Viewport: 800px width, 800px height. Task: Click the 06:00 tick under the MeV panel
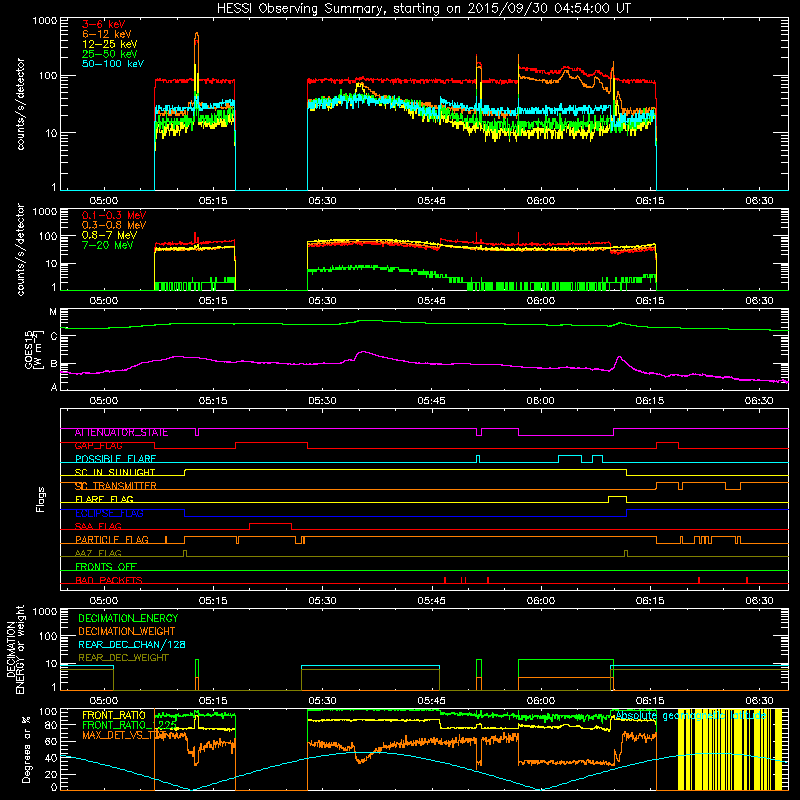[x=541, y=301]
